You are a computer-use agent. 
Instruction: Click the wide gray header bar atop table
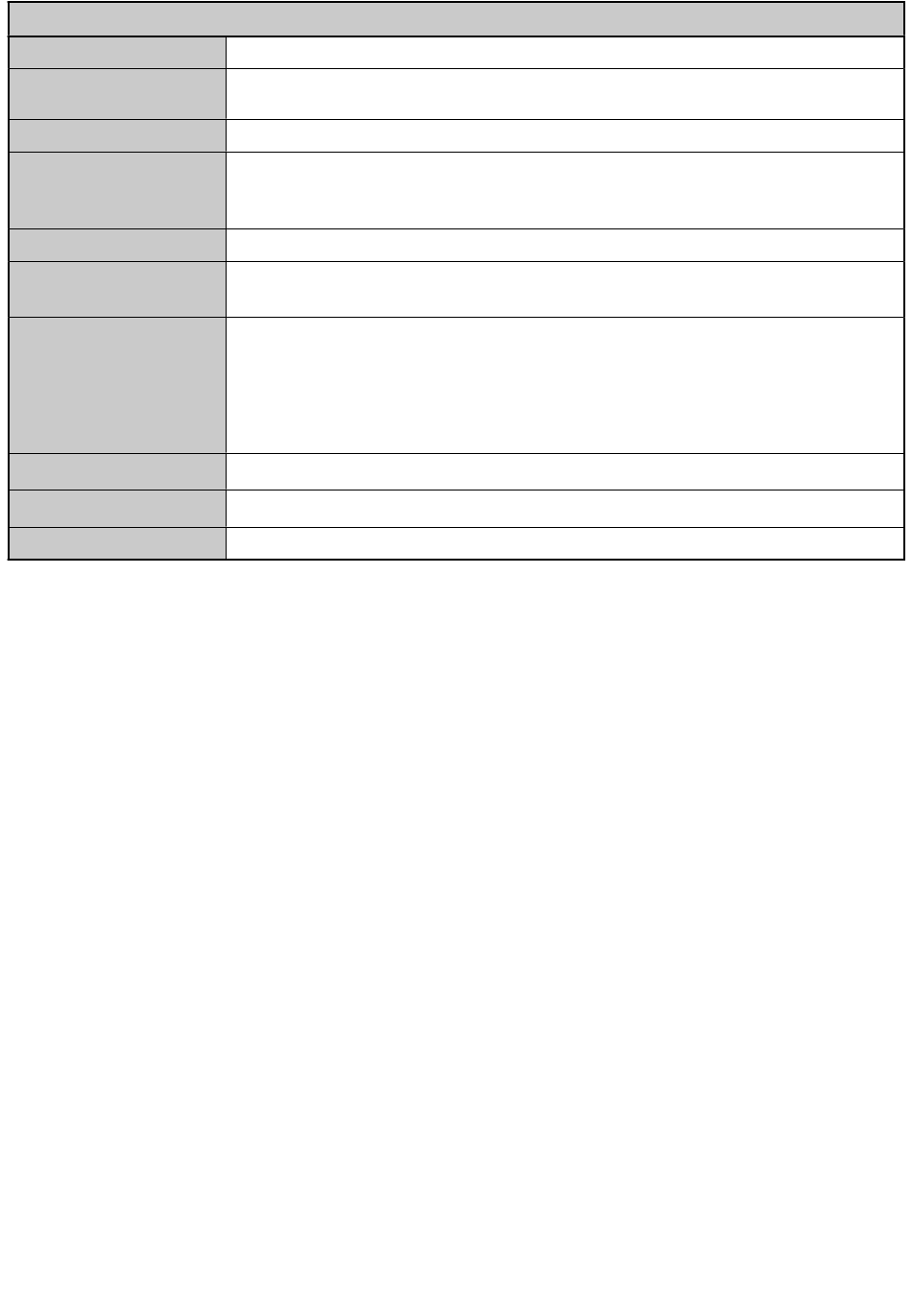click(456, 19)
